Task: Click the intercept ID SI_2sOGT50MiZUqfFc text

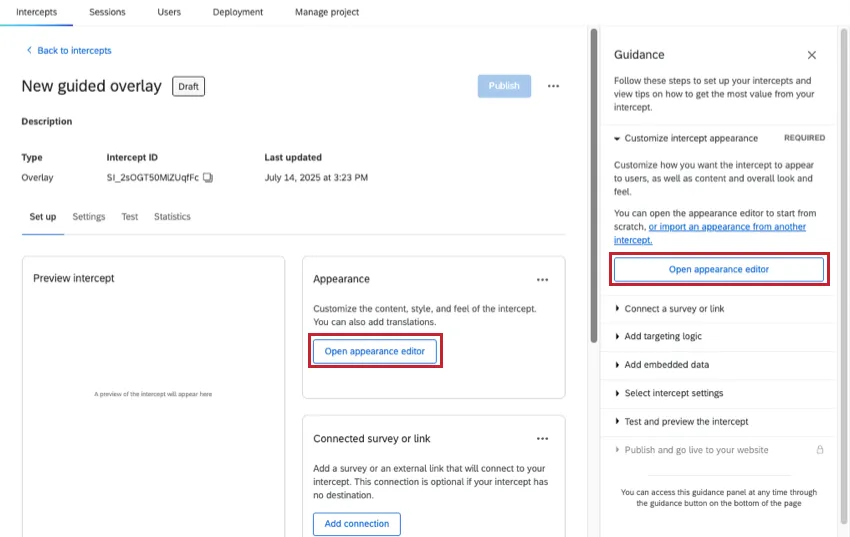Action: tap(153, 177)
